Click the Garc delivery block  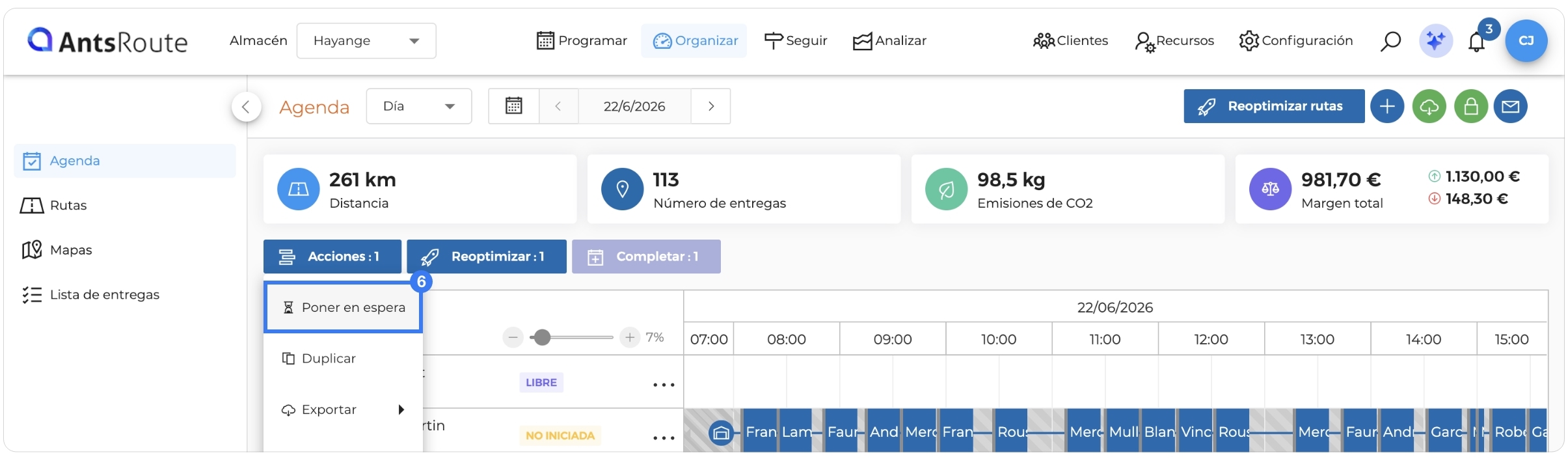(1444, 431)
